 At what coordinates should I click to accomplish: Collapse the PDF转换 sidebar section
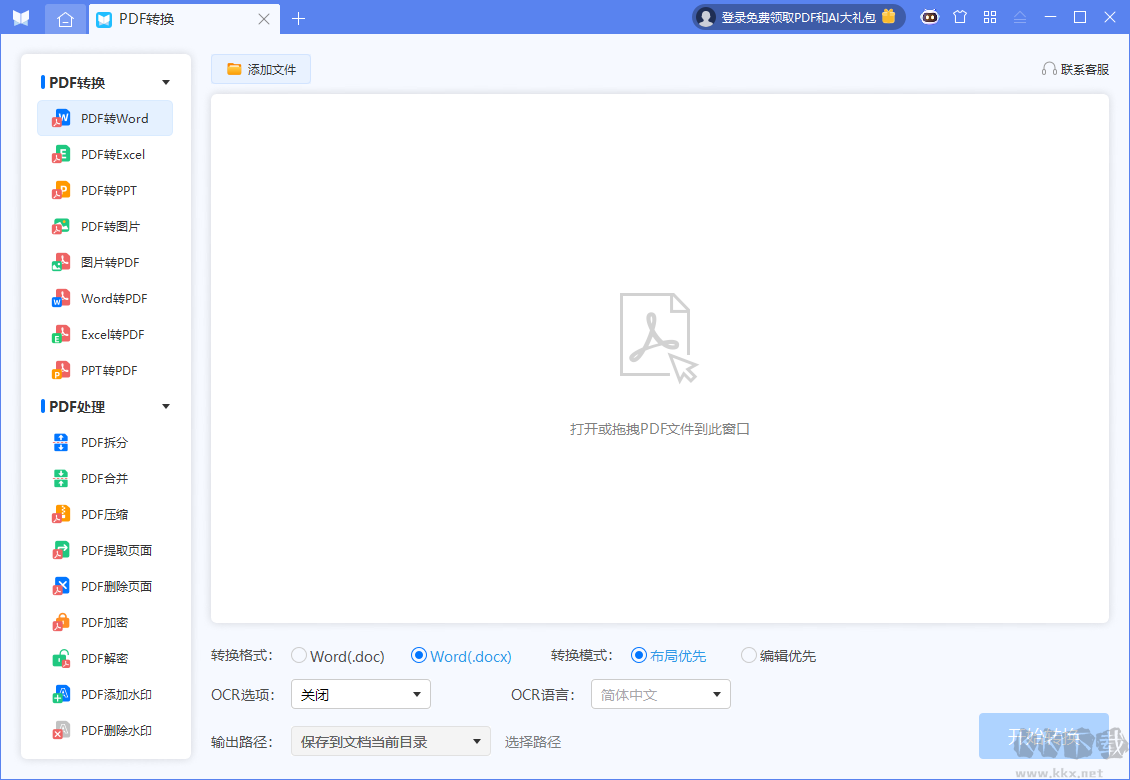click(165, 82)
